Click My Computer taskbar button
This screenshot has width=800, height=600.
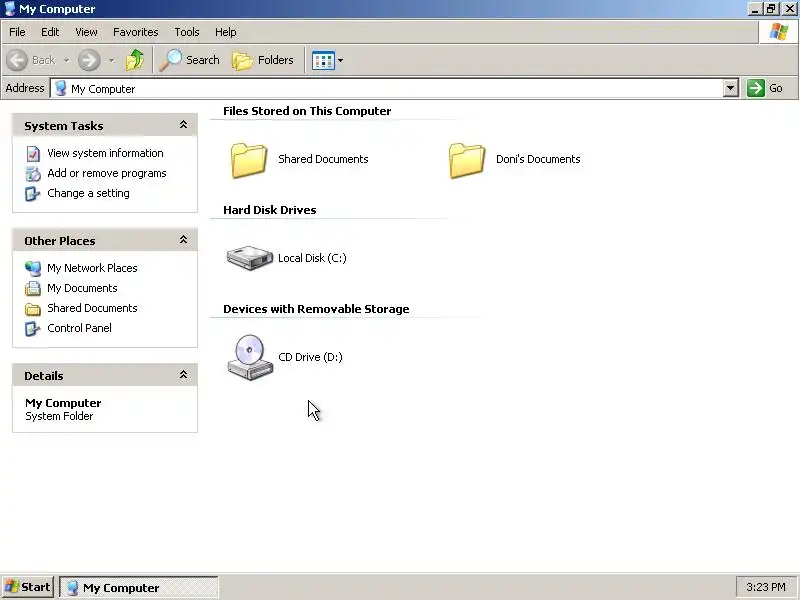click(x=139, y=587)
